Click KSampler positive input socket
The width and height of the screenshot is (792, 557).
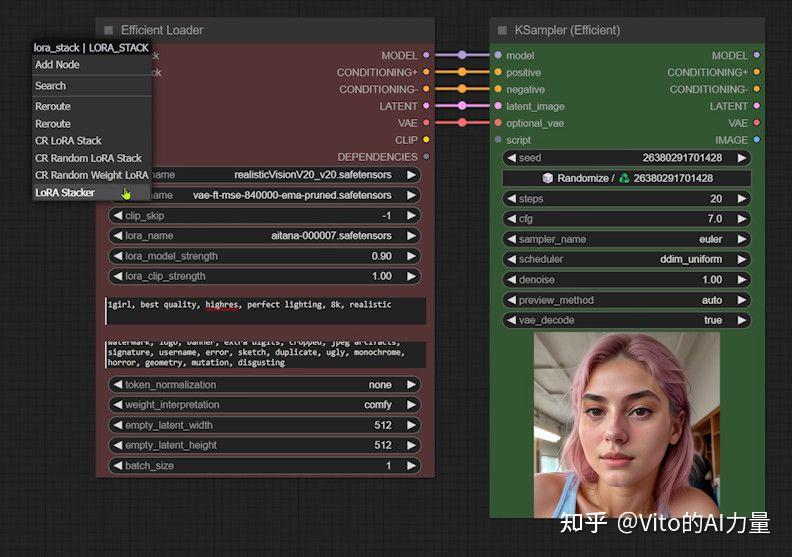pos(498,72)
